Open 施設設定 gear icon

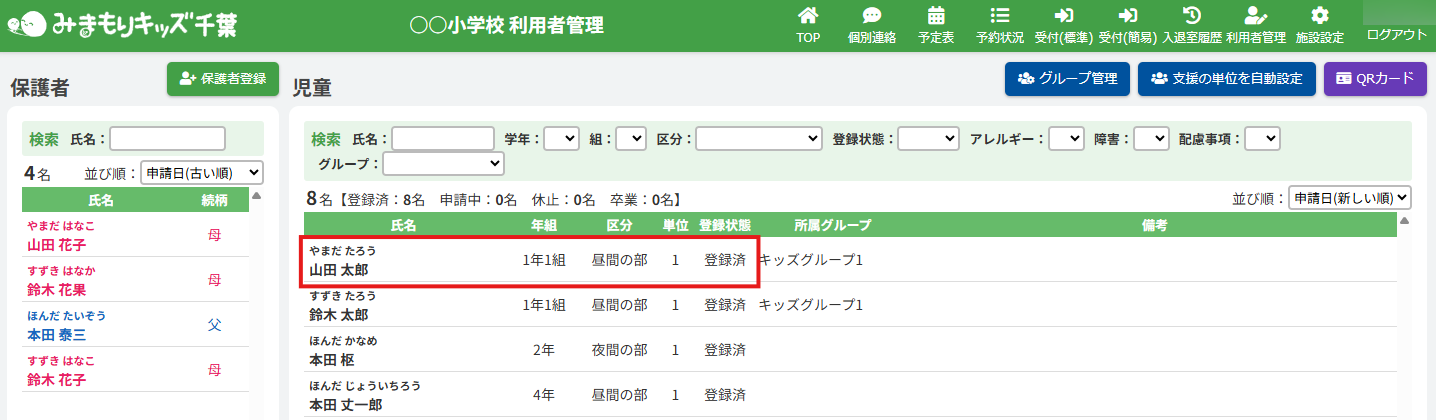click(x=1320, y=17)
